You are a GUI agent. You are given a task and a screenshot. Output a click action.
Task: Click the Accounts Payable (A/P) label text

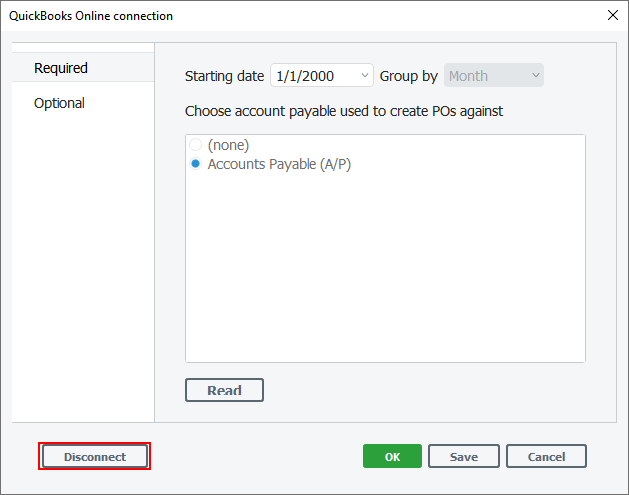279,164
